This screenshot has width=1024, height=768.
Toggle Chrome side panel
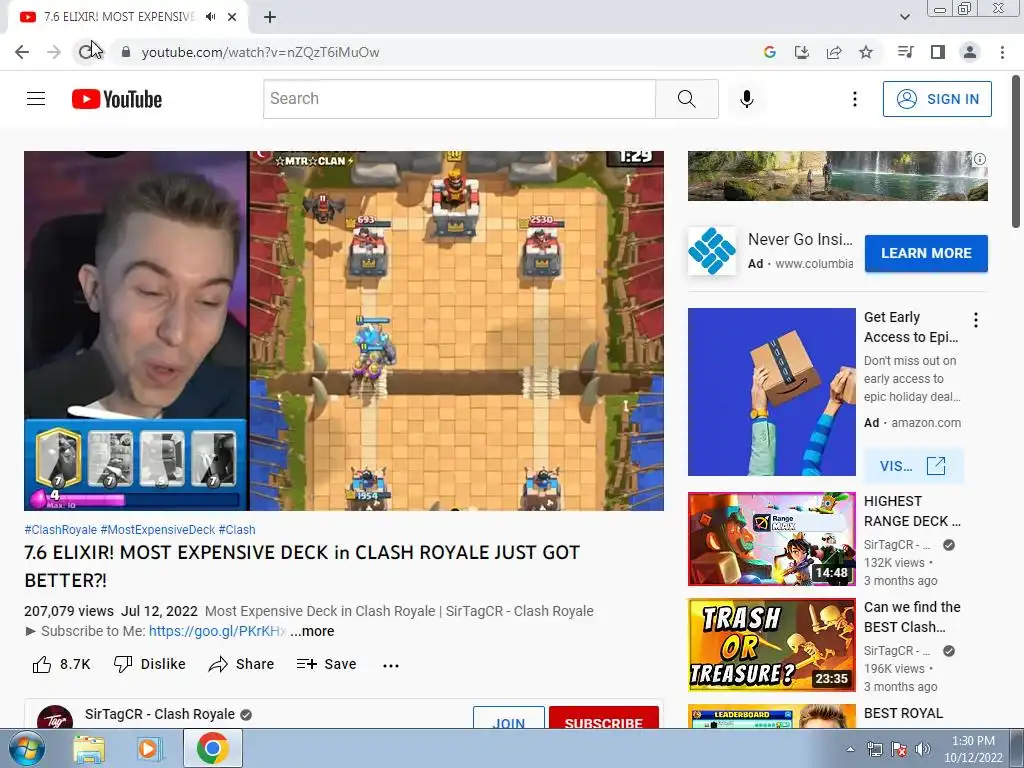(x=938, y=52)
